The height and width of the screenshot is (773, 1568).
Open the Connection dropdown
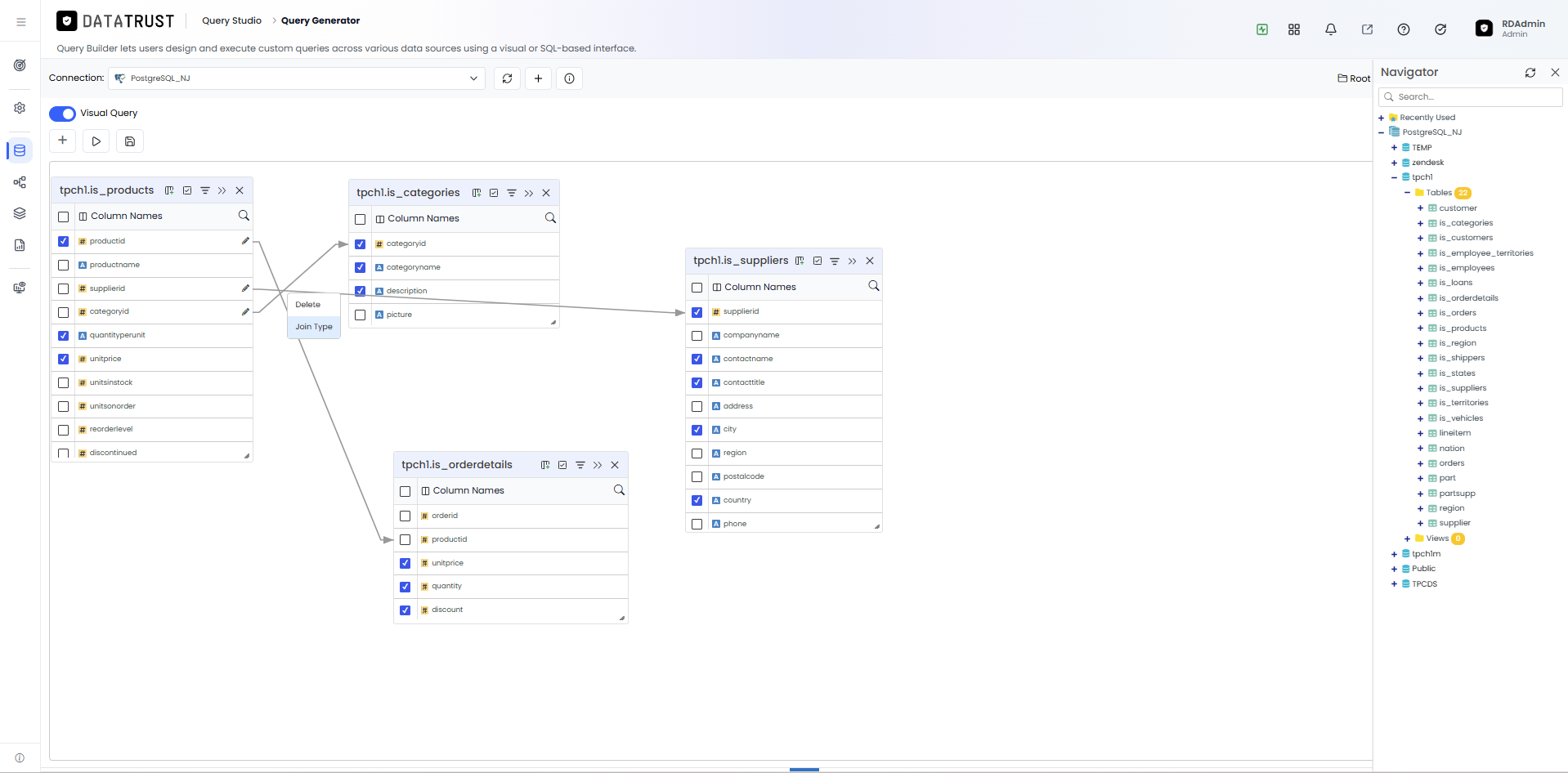[x=296, y=78]
